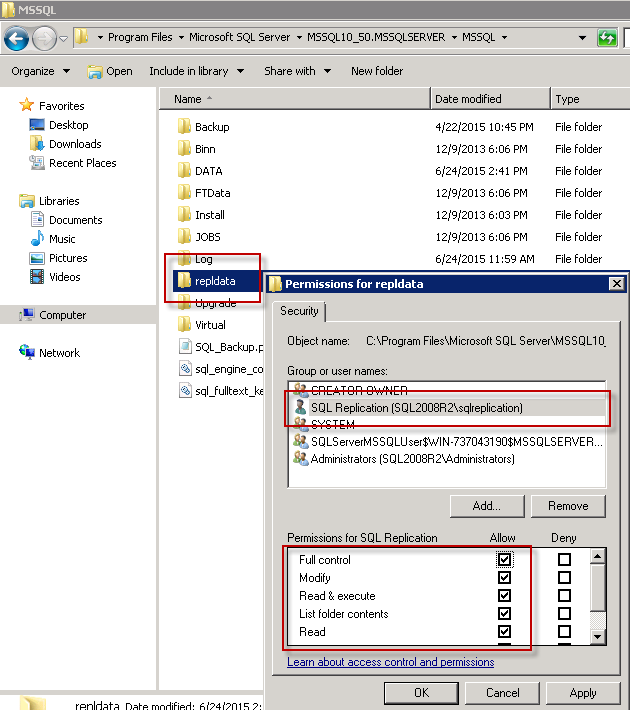Toggle Allow checkbox for Read & execute
Viewport: 630px width, 710px height.
click(504, 595)
